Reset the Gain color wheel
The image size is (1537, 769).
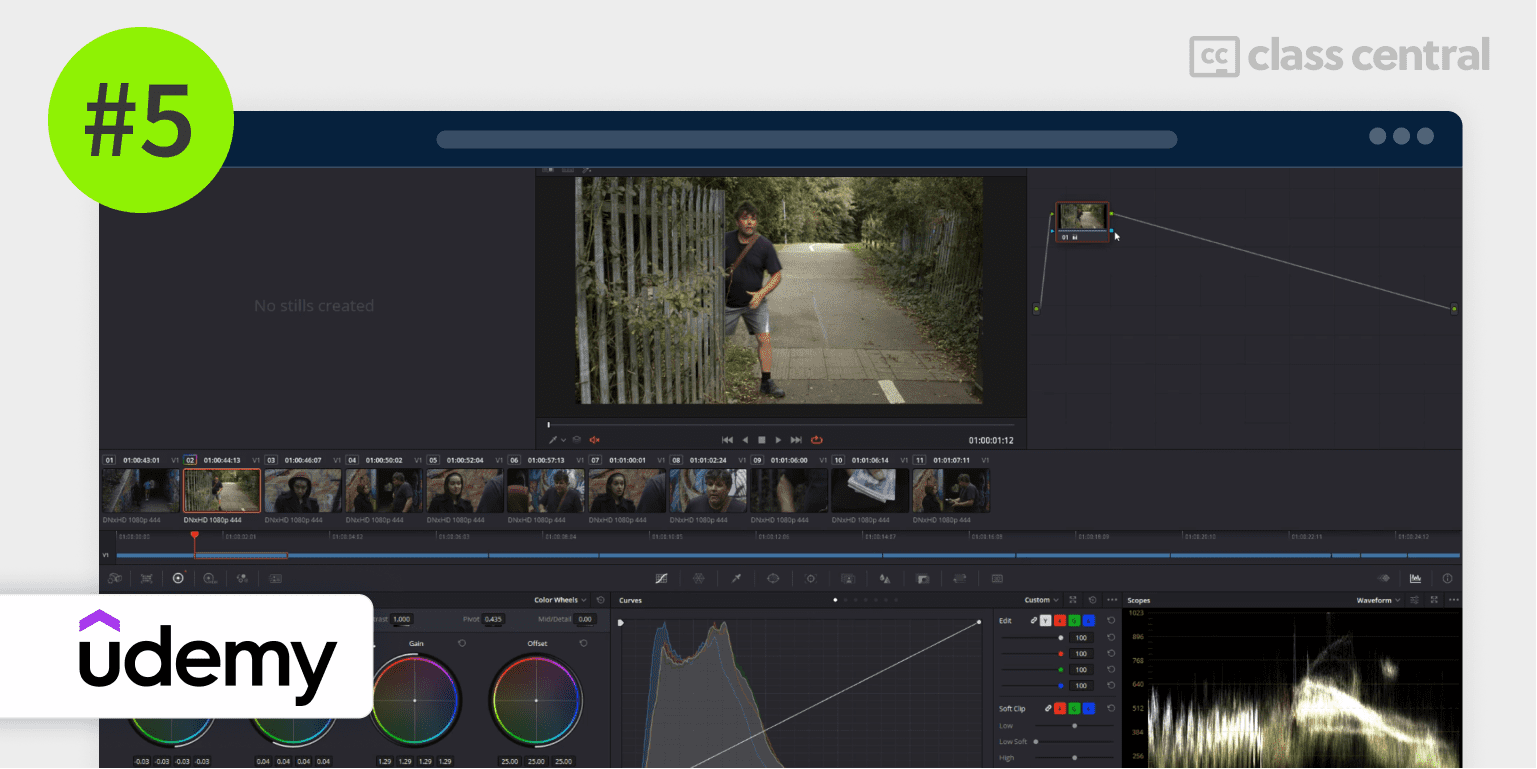(462, 643)
